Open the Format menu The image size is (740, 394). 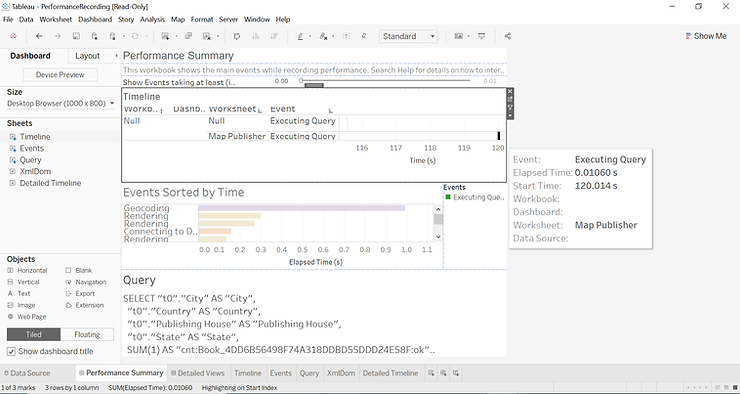202,19
